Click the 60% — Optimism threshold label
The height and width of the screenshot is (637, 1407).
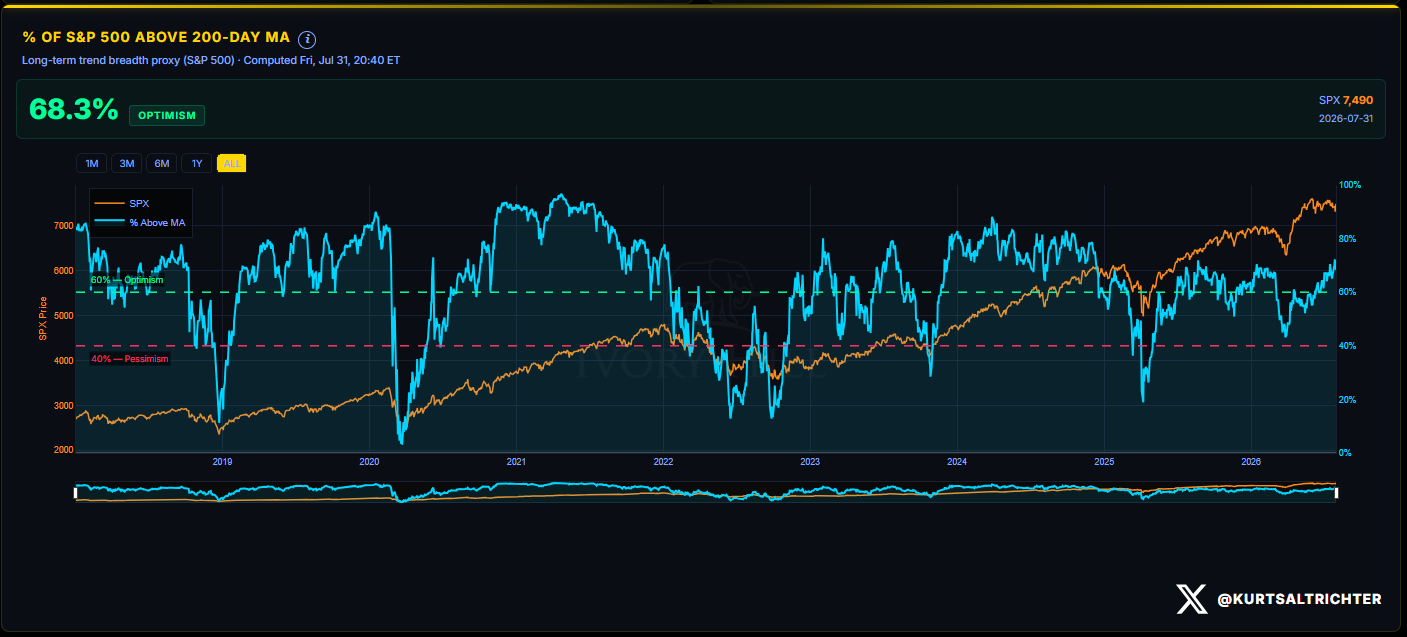click(127, 280)
